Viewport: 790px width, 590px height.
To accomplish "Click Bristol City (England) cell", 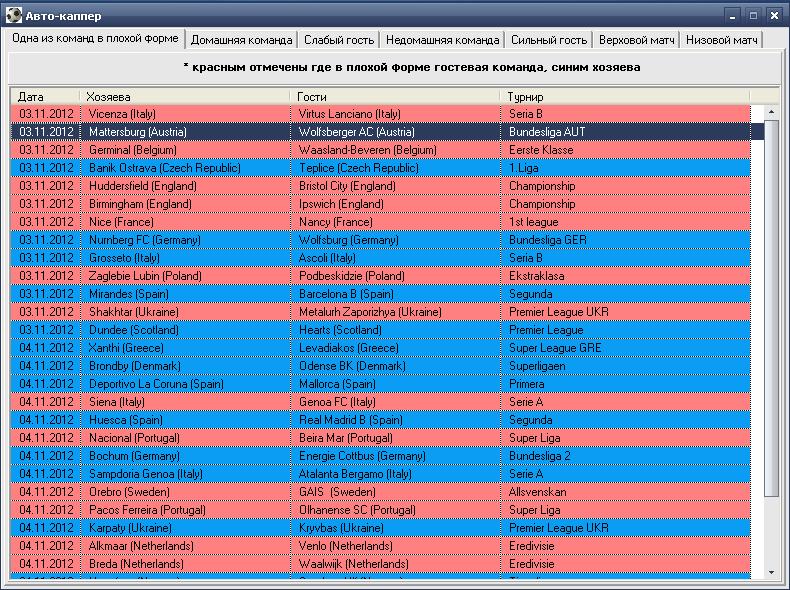I will point(396,186).
